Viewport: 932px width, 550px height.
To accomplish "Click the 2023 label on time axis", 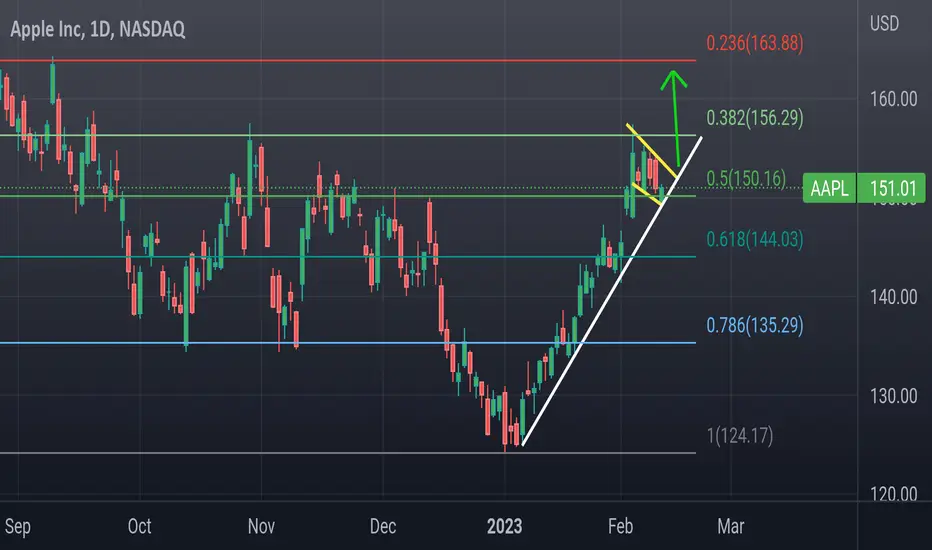I will [504, 526].
